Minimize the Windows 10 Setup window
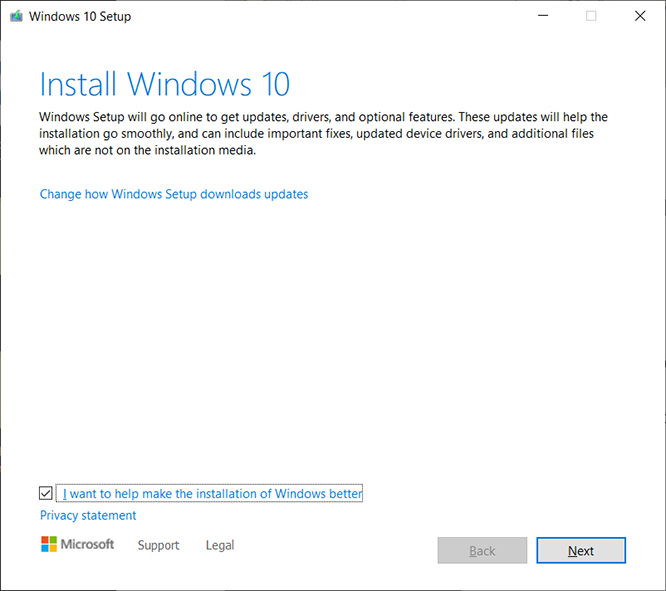666x591 pixels. (x=543, y=16)
